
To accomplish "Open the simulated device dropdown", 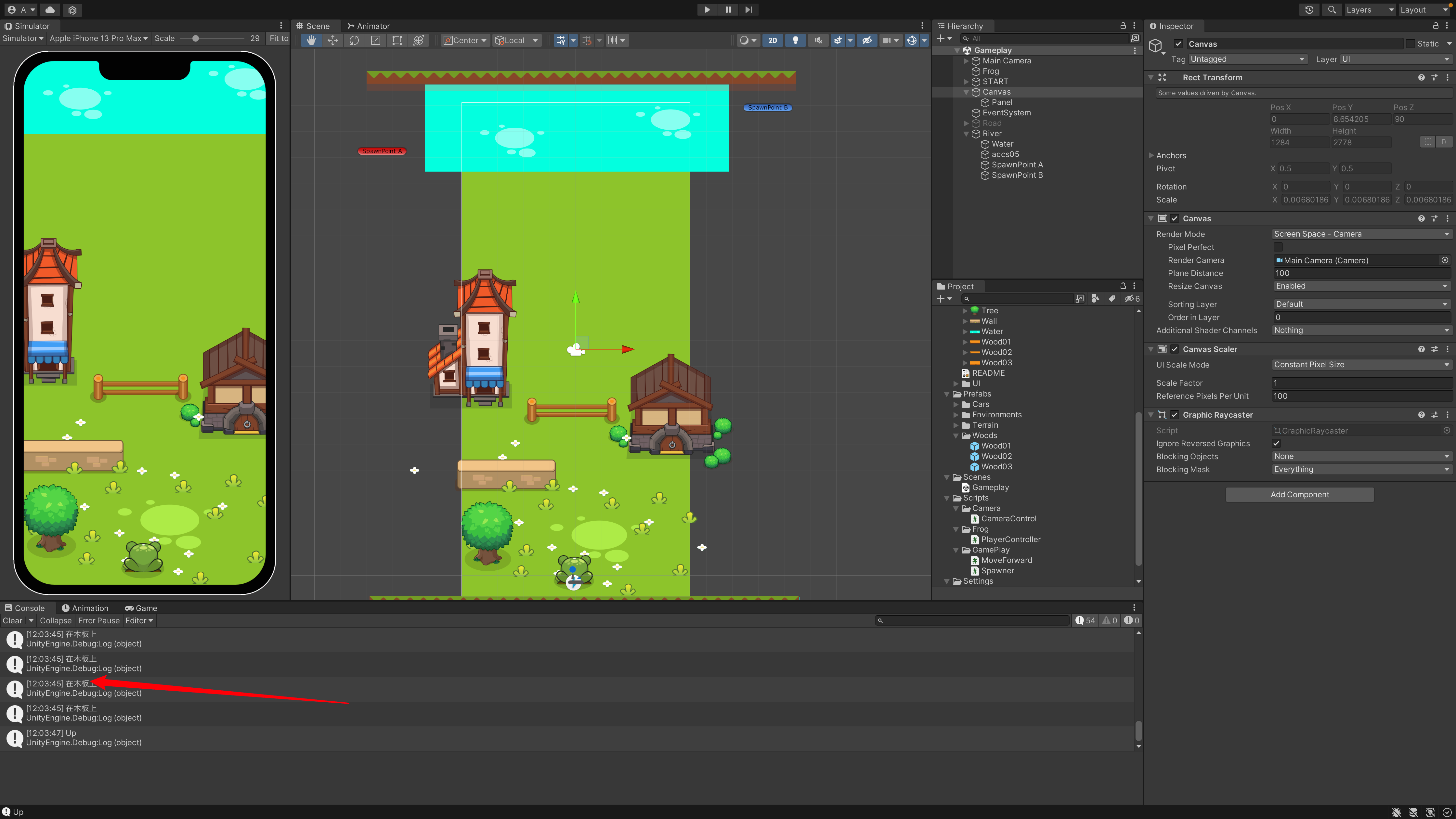I will coord(98,38).
